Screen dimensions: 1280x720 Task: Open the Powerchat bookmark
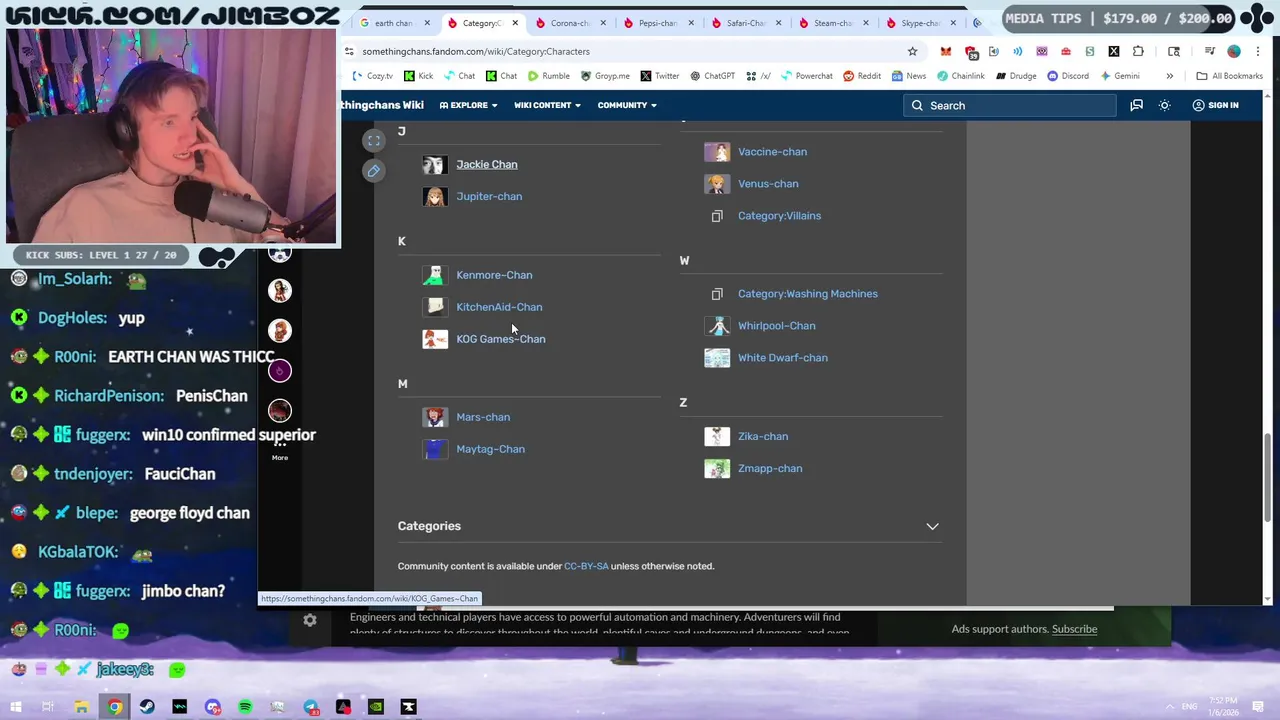coord(806,76)
